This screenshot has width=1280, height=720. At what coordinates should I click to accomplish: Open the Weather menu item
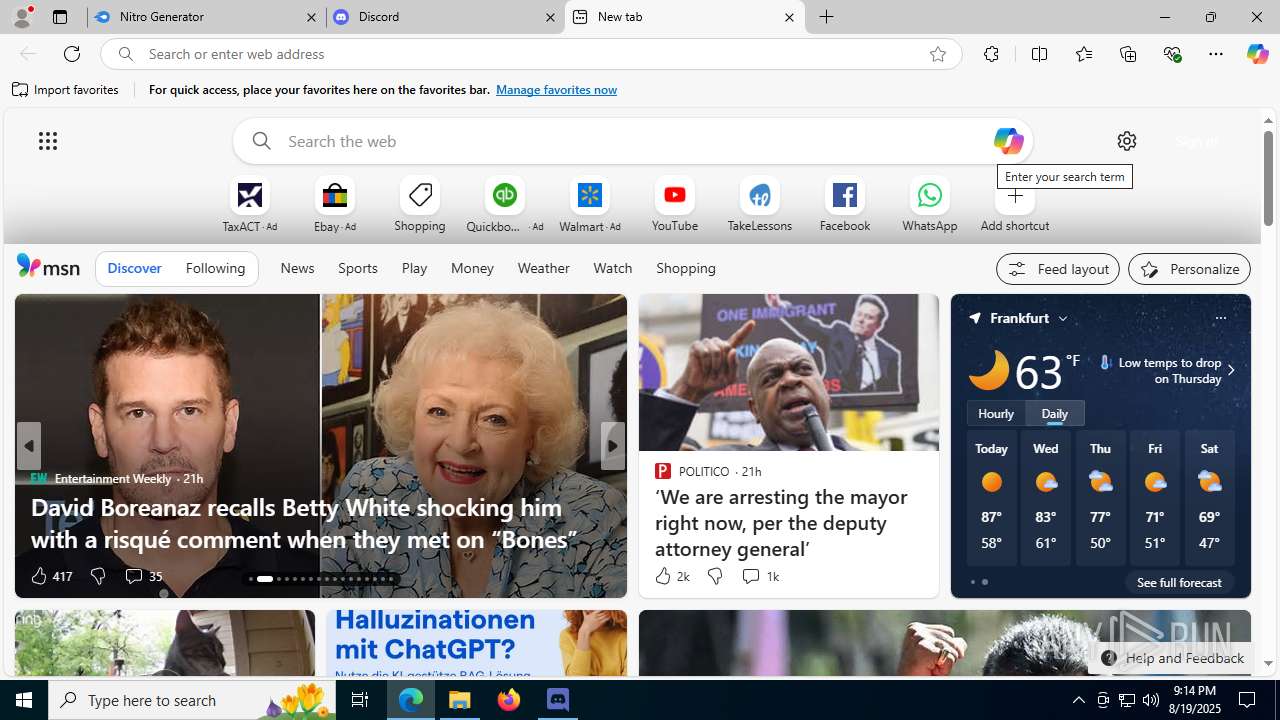543,268
